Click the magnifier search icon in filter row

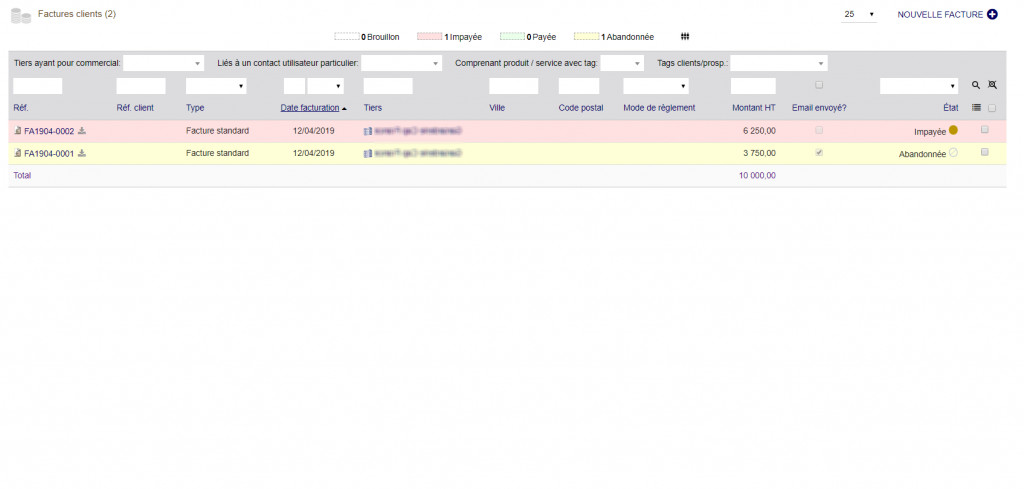[x=976, y=85]
